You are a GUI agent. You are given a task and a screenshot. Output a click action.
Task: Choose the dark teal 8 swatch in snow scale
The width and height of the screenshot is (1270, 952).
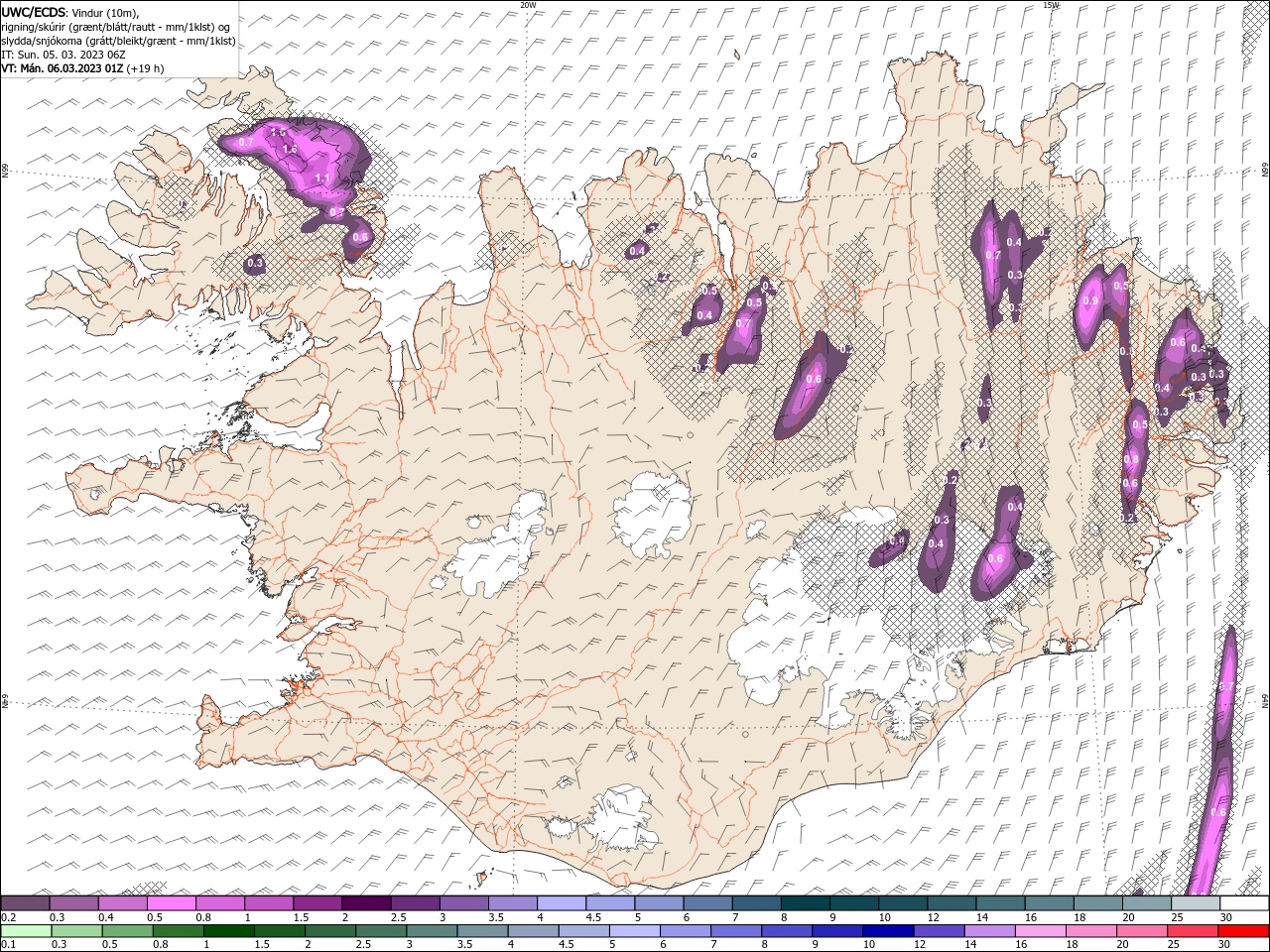click(805, 903)
